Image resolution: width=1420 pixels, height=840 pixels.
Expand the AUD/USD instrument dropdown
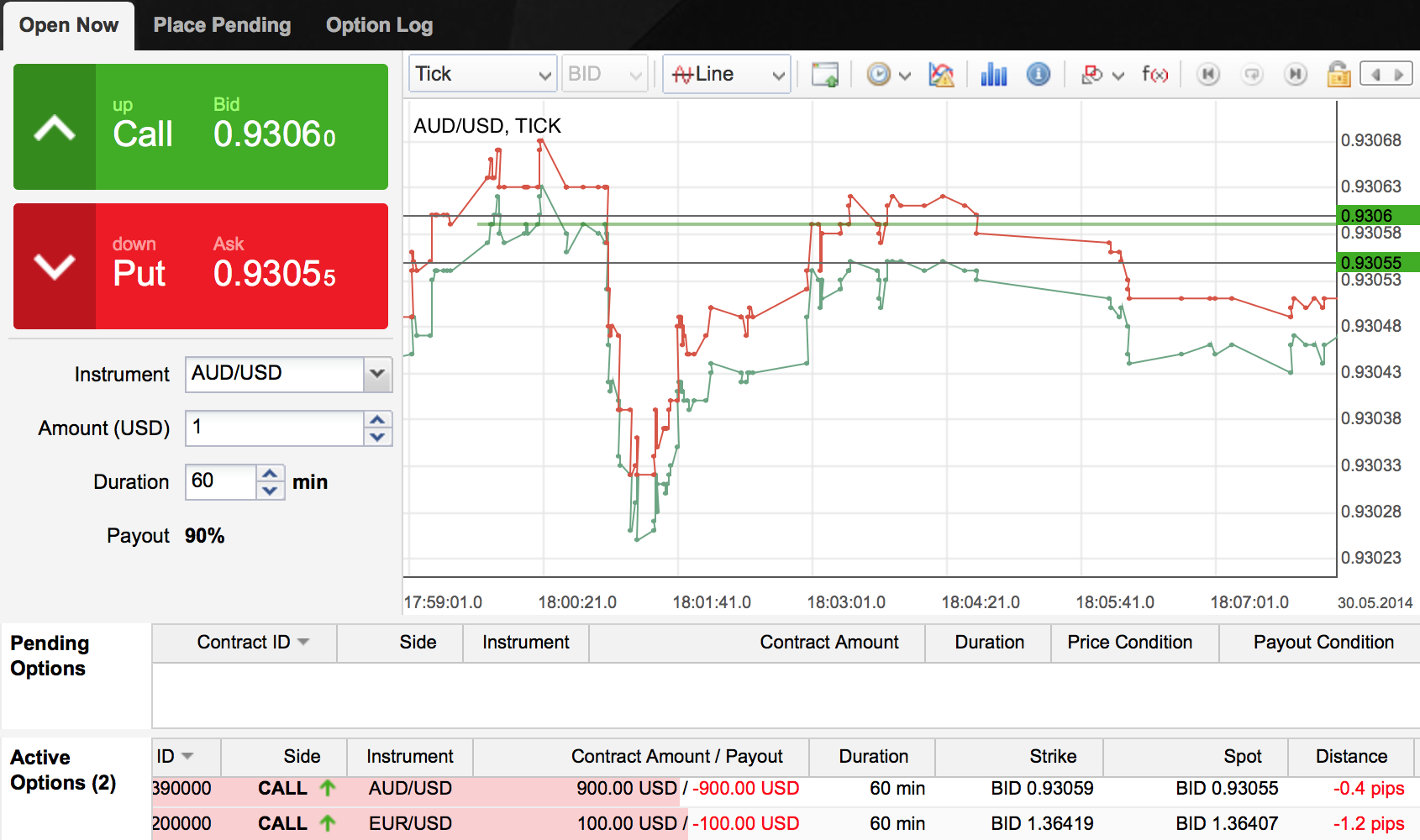tap(377, 374)
